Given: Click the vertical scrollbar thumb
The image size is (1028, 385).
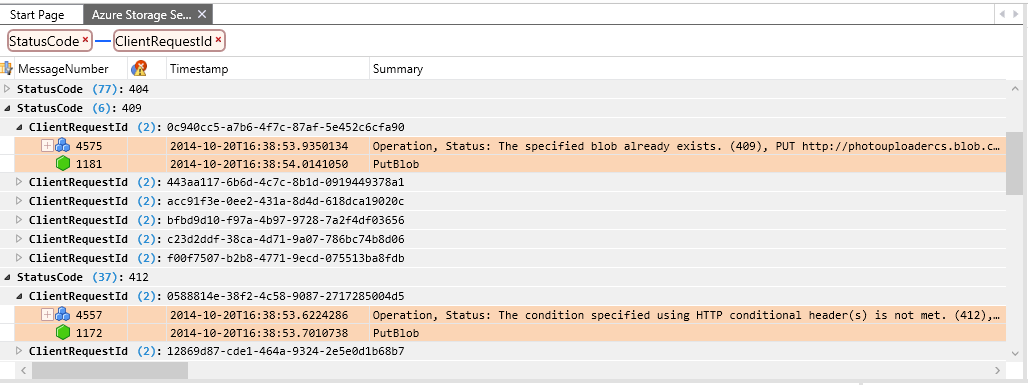Looking at the screenshot, I should click(x=1013, y=163).
